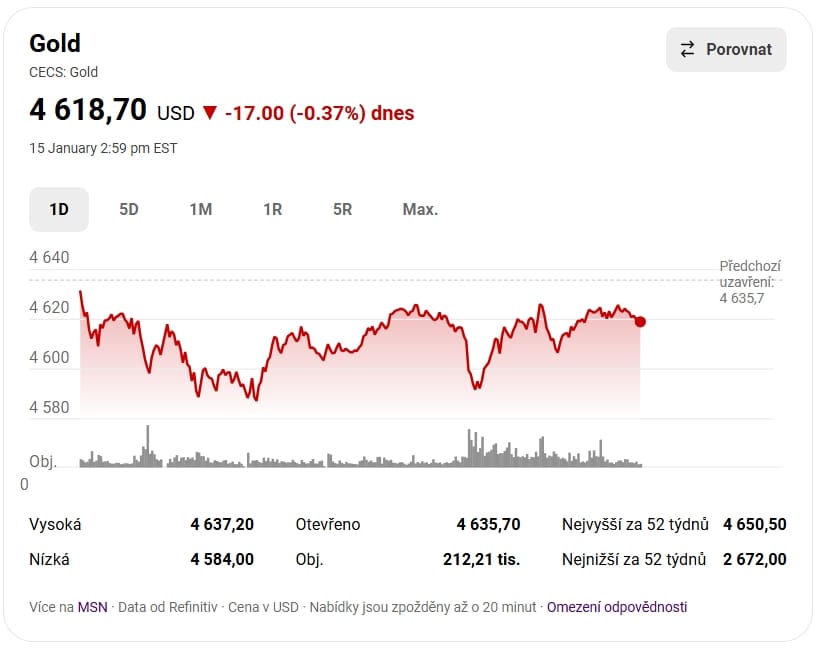Open the 1M chart view

click(200, 209)
